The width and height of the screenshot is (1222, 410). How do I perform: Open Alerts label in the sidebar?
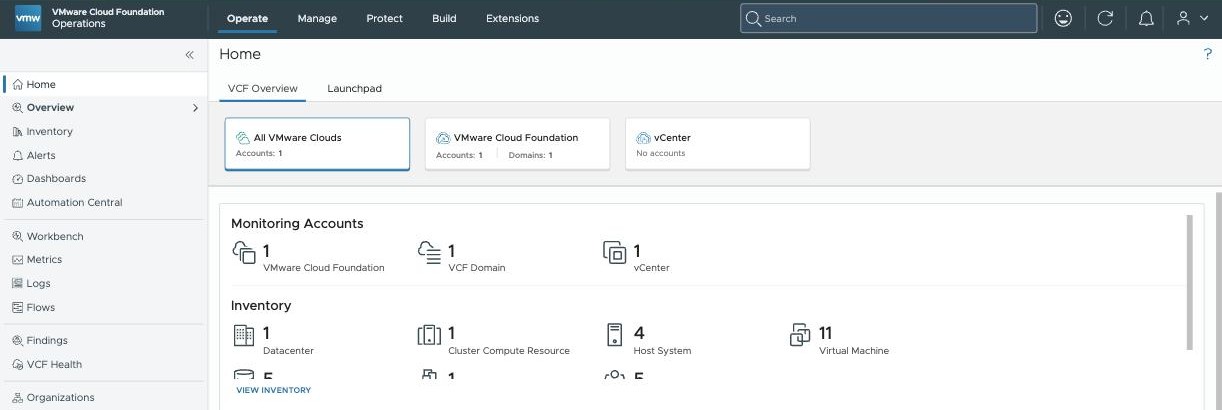tap(41, 156)
